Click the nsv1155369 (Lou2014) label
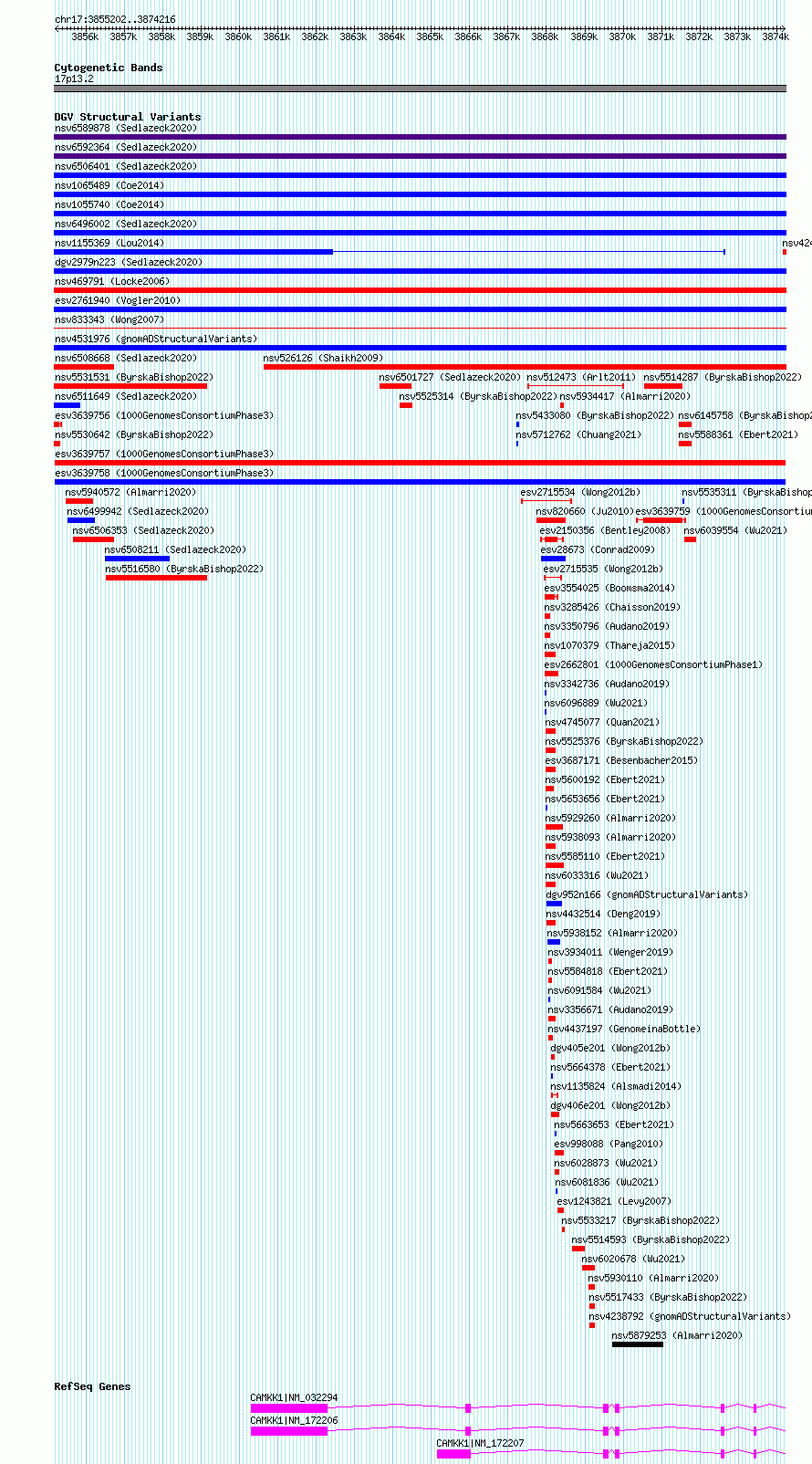Screen dimensions: 812x1464 click(x=109, y=243)
